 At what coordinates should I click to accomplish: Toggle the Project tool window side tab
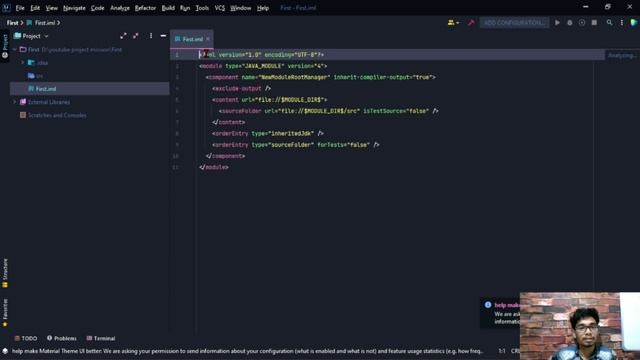(x=5, y=46)
